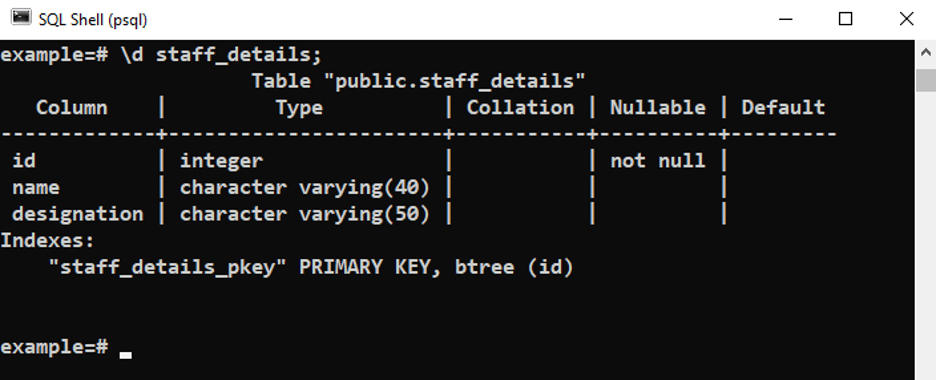Screen dimensions: 936x380
Task: Click the scrollbar up arrow
Action: point(925,52)
